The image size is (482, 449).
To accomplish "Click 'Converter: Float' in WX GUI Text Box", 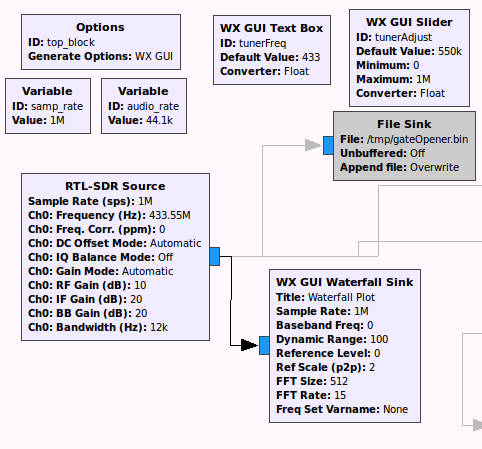I will 264,71.
